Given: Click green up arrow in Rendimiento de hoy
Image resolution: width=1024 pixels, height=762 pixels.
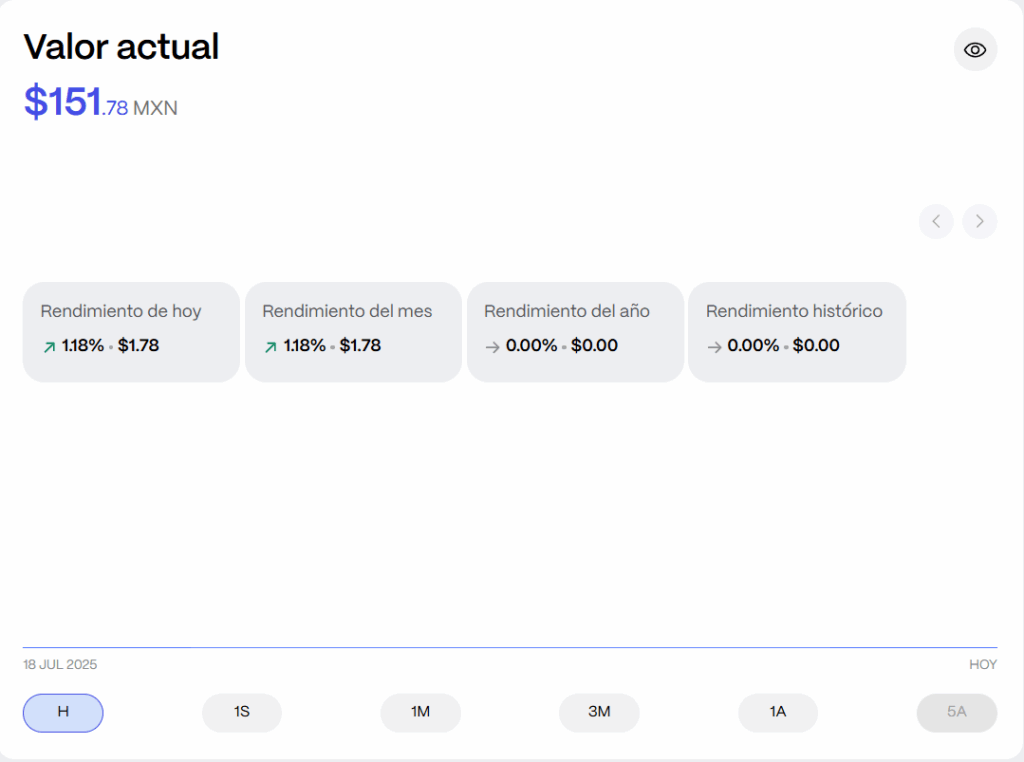Looking at the screenshot, I should coord(49,347).
